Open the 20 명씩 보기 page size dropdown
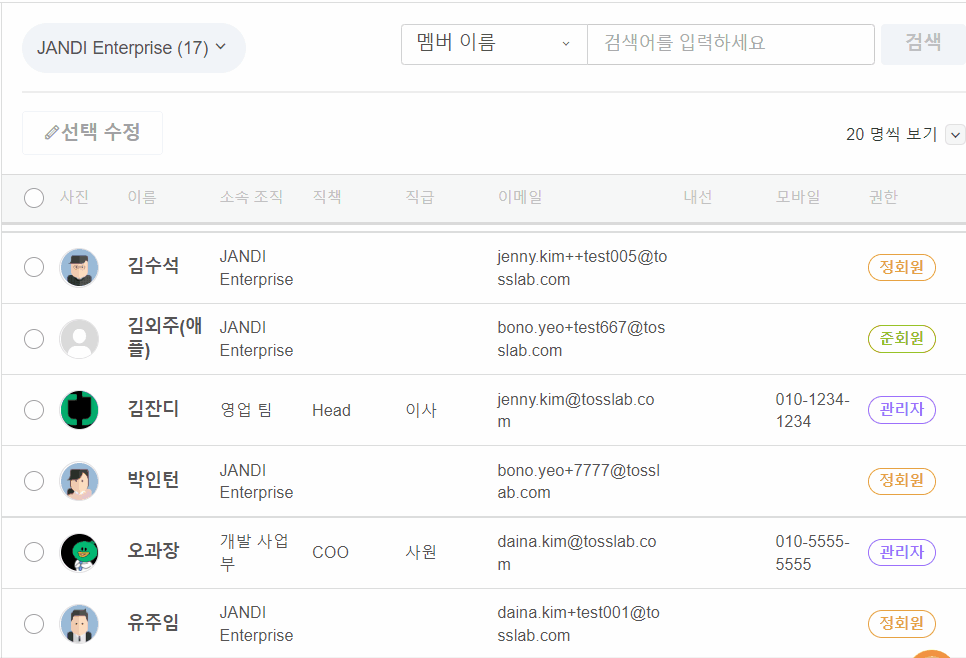The height and width of the screenshot is (658, 966). (x=954, y=135)
